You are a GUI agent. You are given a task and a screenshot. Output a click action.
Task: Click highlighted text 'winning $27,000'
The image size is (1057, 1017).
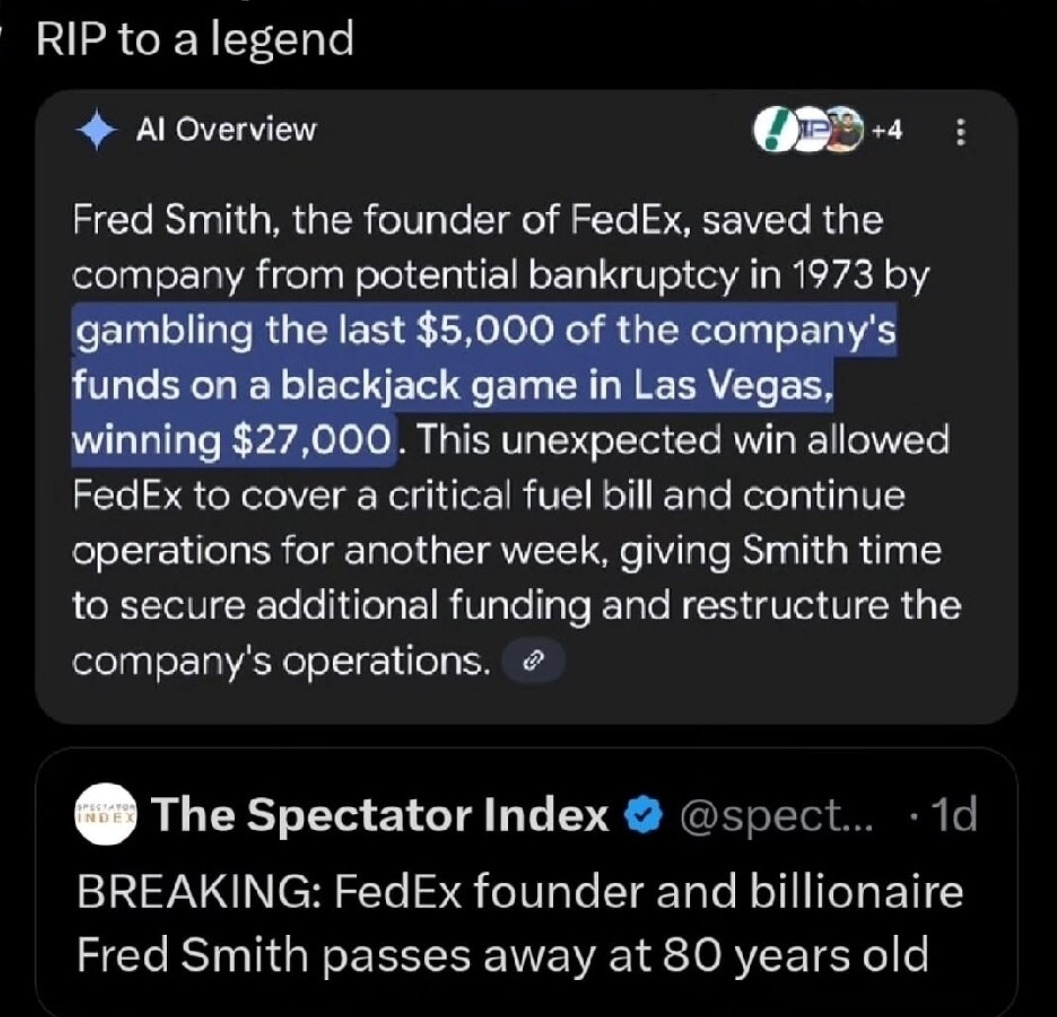[x=232, y=440]
